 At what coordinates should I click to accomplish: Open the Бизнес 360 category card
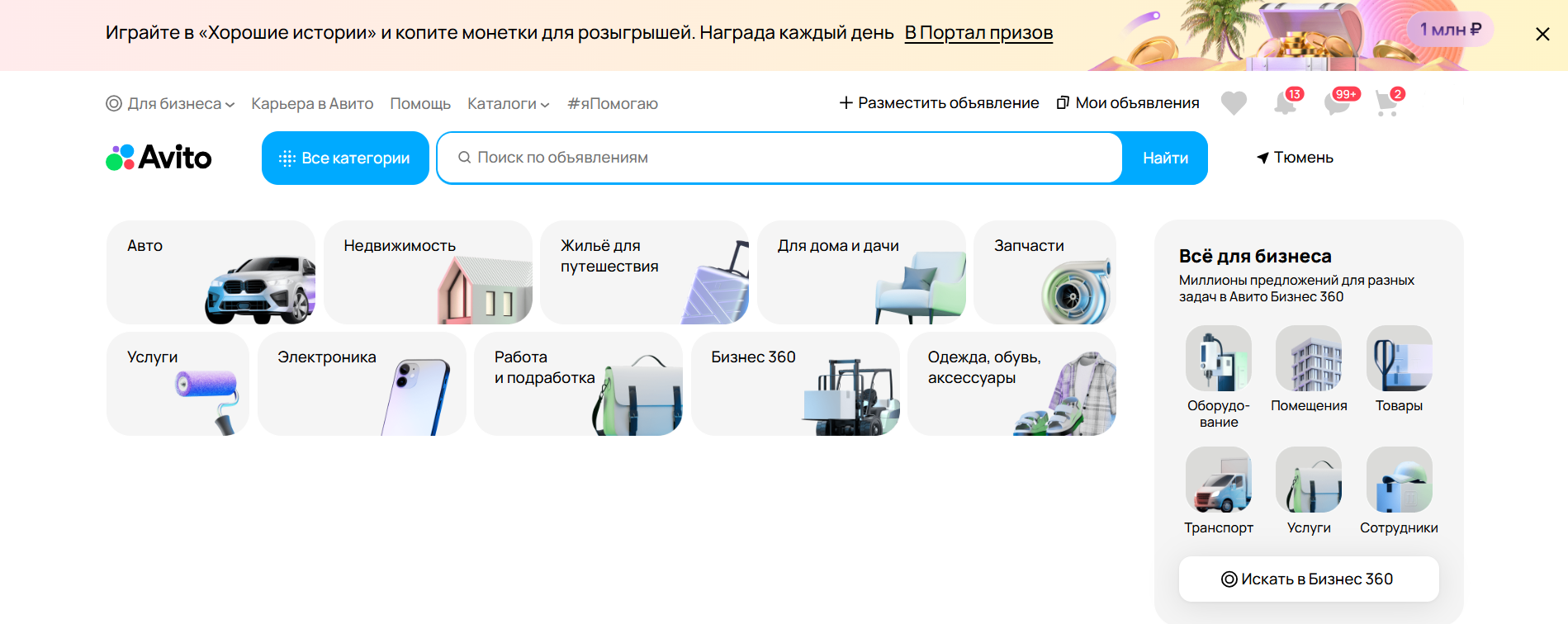point(795,384)
